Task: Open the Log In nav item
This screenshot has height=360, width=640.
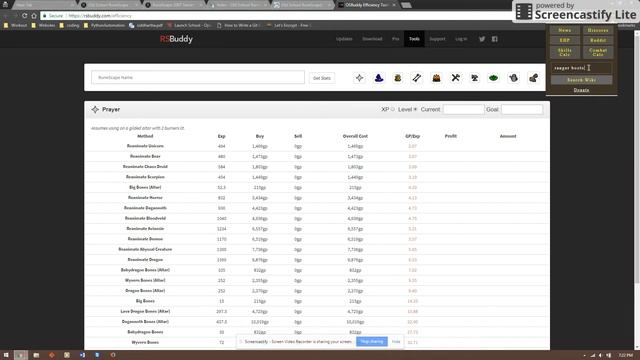Action: 461,39
